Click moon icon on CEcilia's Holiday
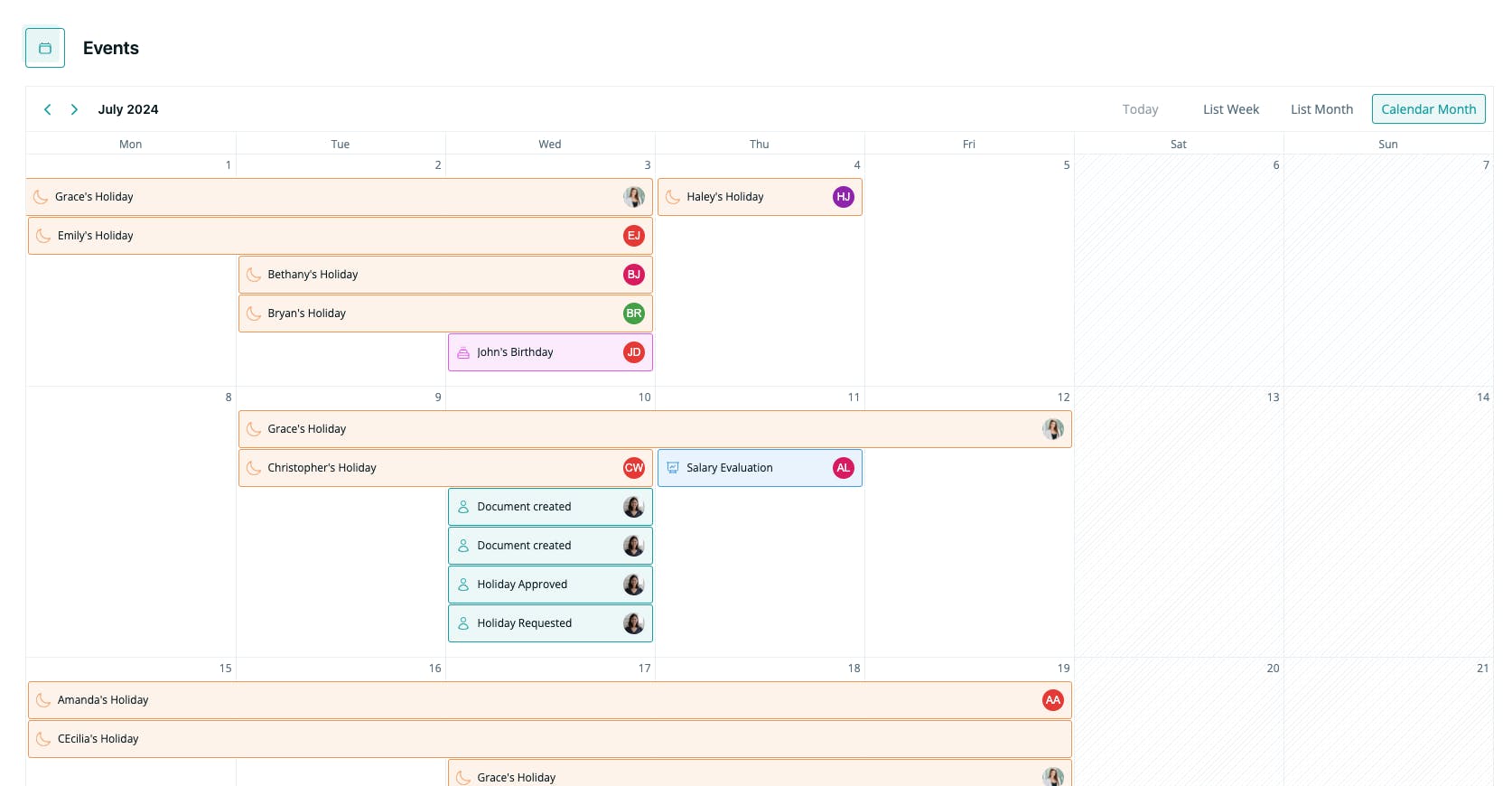The width and height of the screenshot is (1512, 786). pyautogui.click(x=43, y=739)
